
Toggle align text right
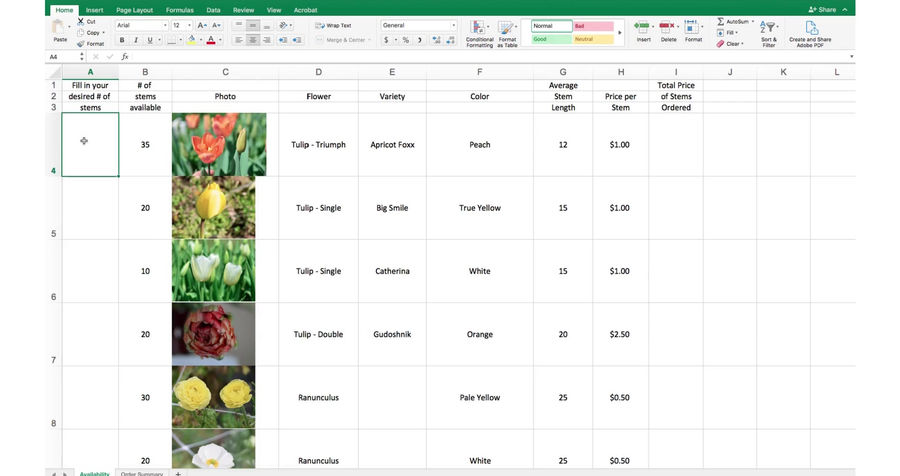[266, 40]
